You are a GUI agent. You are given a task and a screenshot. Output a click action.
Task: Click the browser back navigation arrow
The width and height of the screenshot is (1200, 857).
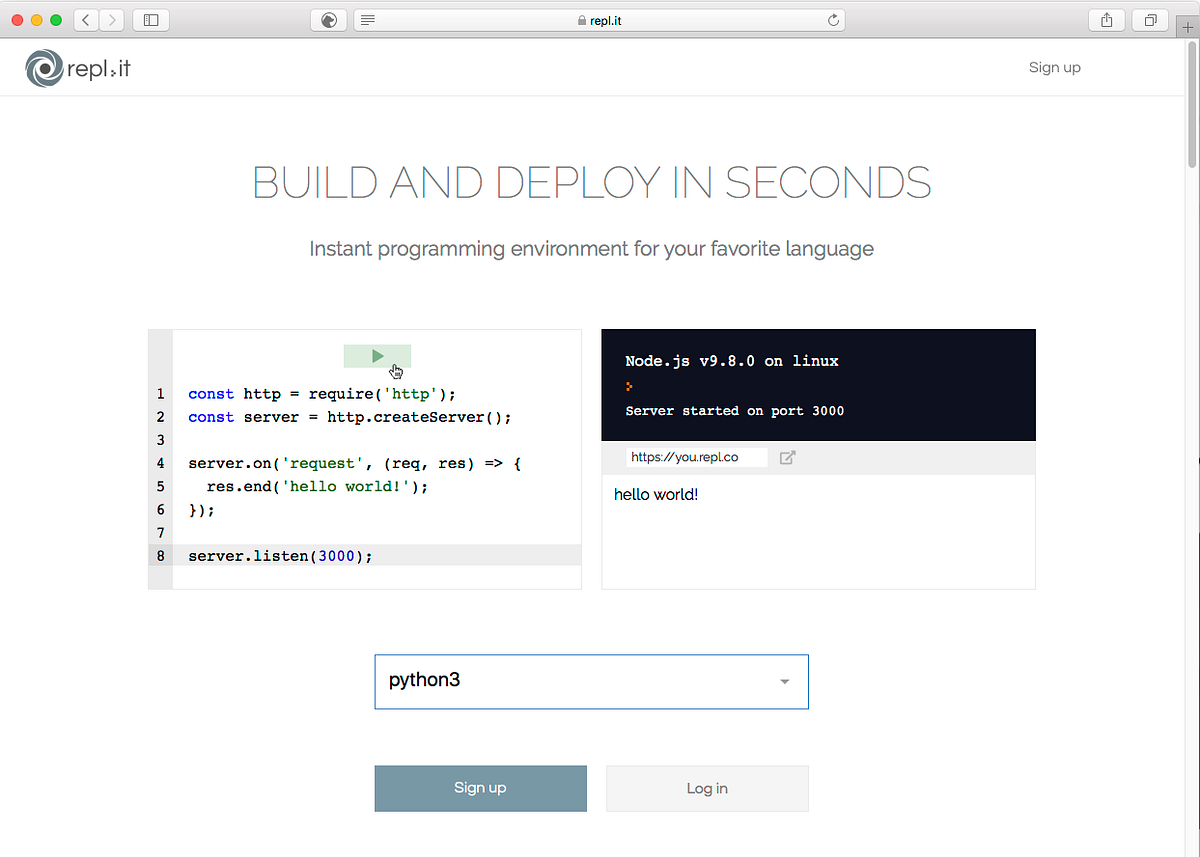tap(85, 19)
